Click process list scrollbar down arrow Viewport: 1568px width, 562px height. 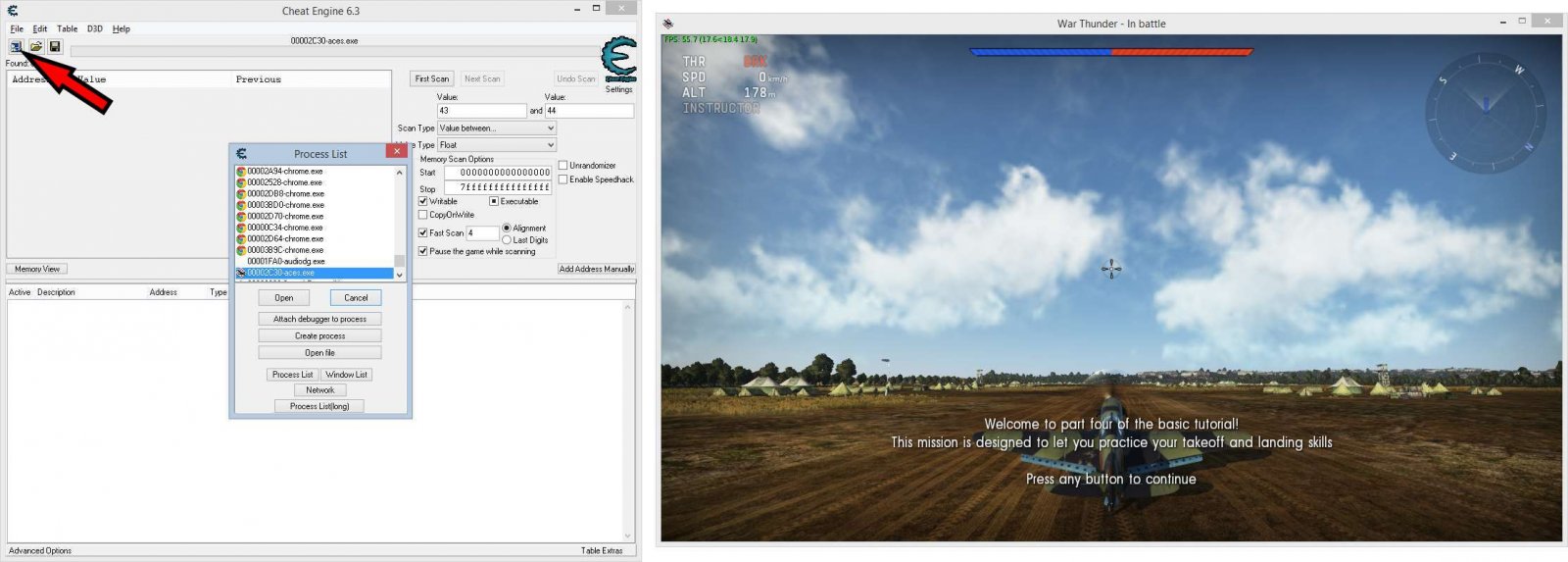(400, 275)
